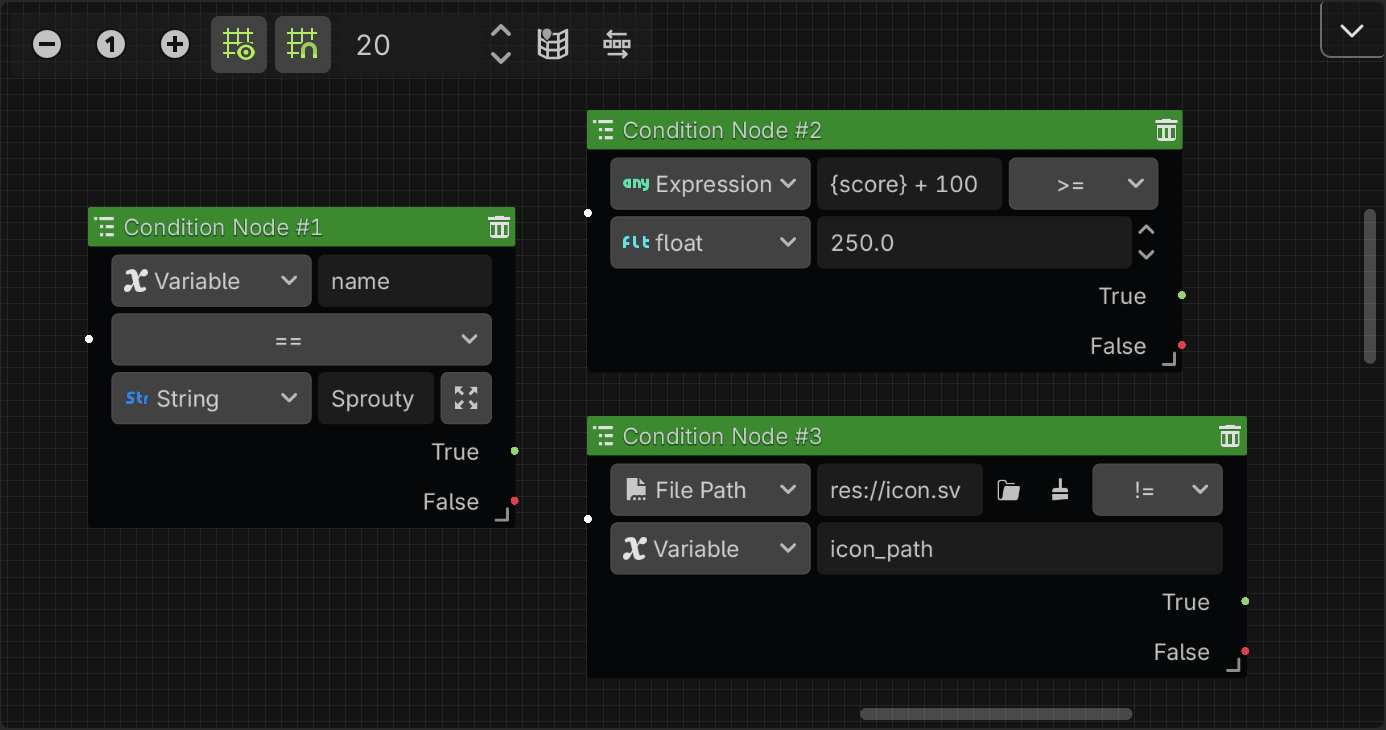This screenshot has width=1386, height=730.
Task: Remove Condition Node #3 using its trash button
Action: [1229, 436]
